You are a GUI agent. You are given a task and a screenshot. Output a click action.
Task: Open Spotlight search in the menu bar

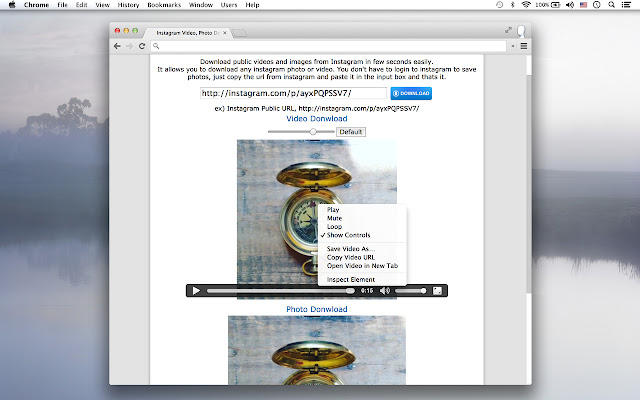point(611,5)
